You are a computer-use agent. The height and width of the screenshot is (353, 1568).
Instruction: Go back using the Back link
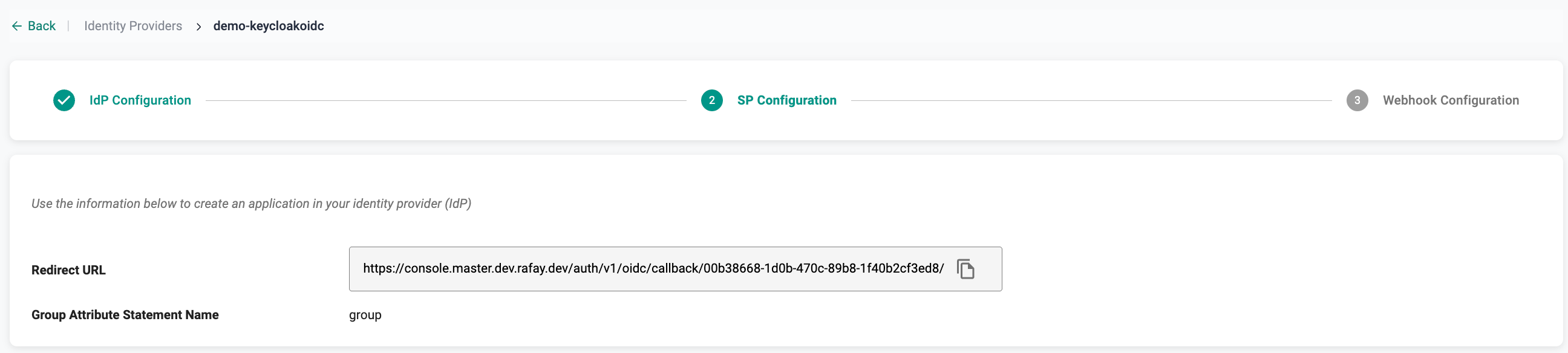(41, 26)
